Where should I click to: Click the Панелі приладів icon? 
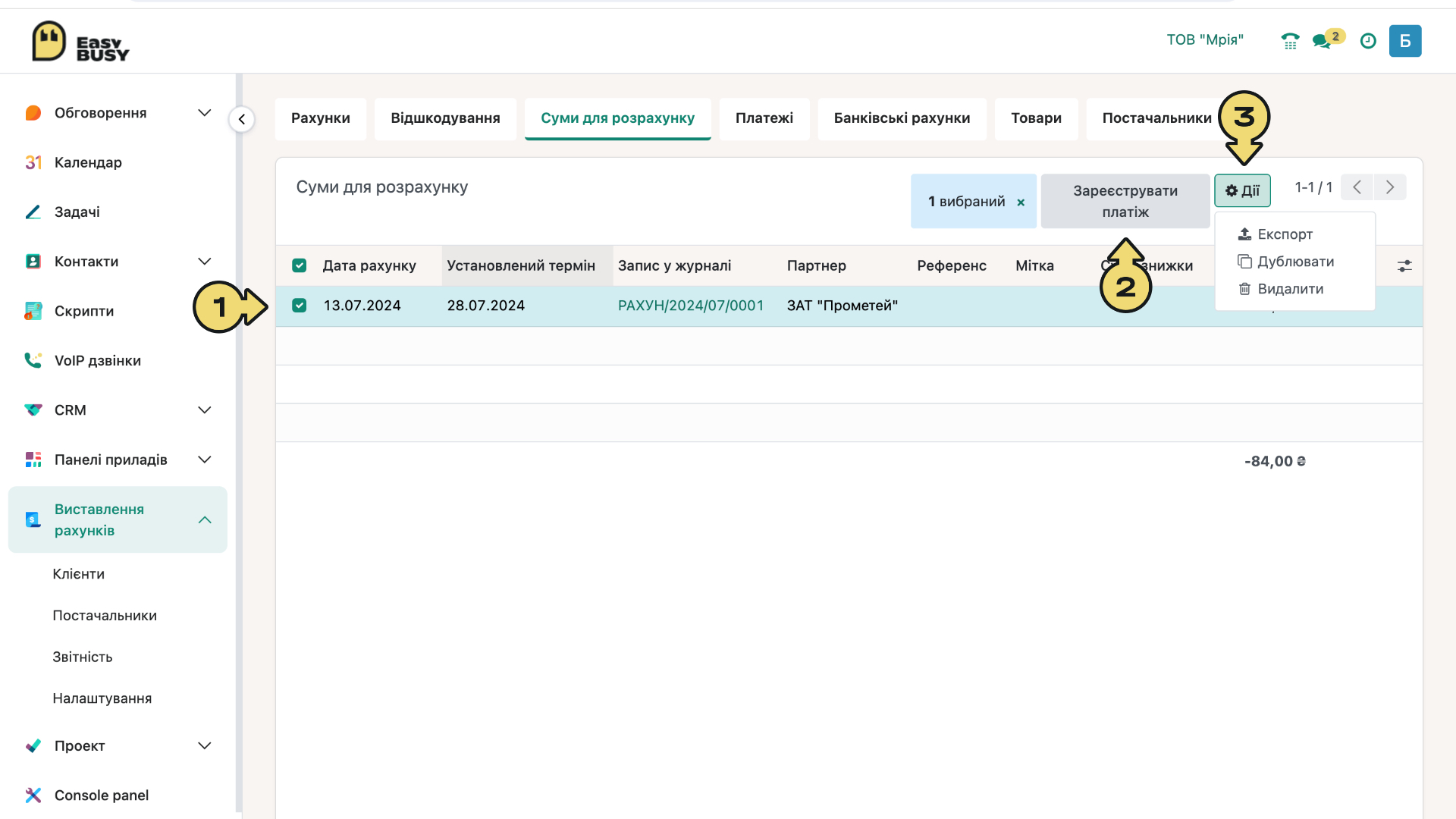tap(33, 460)
